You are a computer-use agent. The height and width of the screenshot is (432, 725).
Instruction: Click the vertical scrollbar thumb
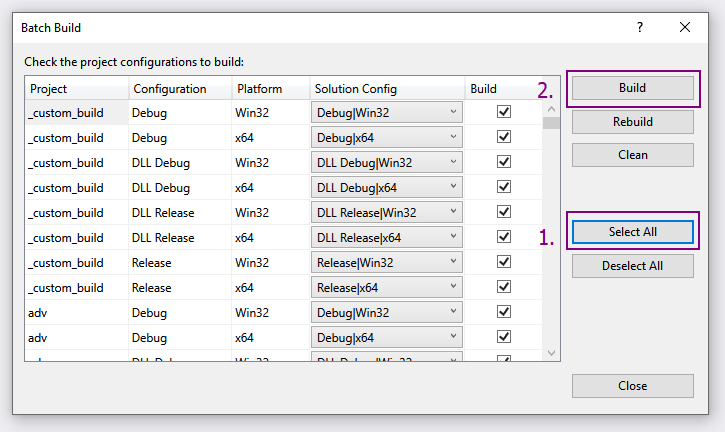[x=551, y=124]
